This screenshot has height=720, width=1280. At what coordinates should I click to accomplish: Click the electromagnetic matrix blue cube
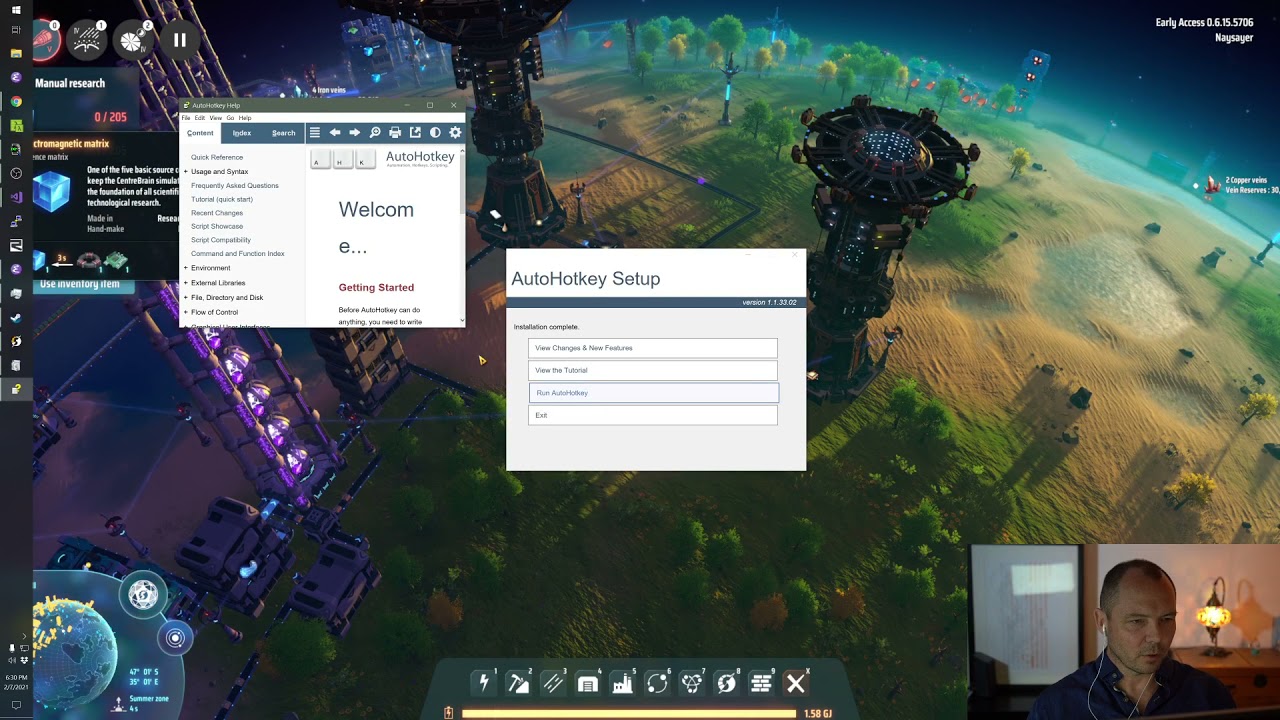[52, 190]
